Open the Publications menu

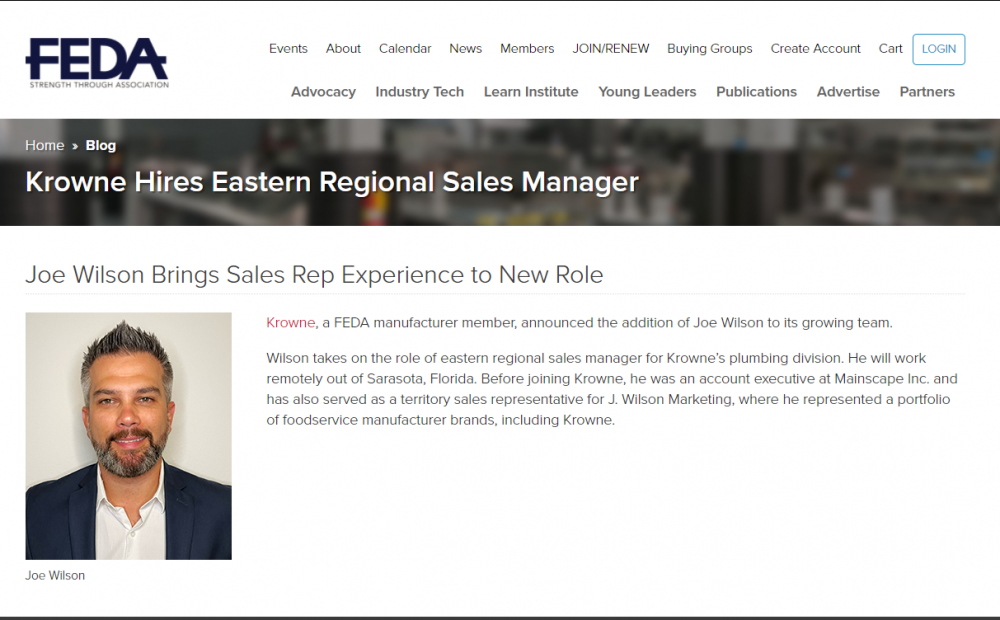756,92
